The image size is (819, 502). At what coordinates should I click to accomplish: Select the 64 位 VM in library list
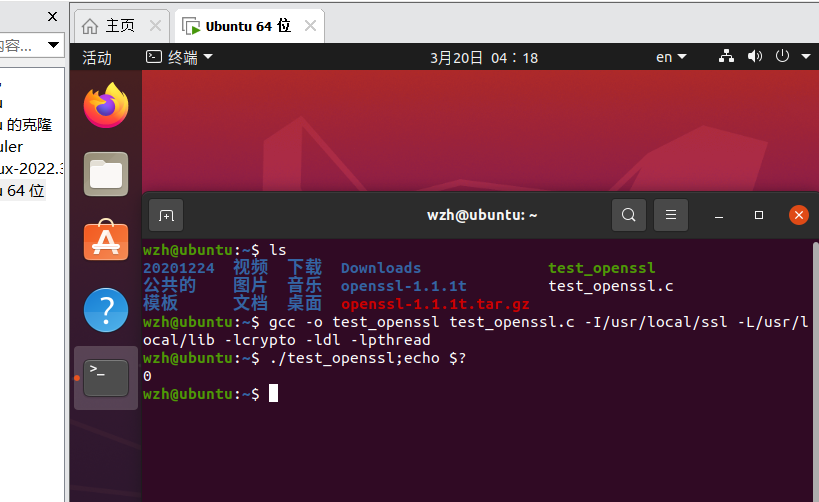coord(23,191)
